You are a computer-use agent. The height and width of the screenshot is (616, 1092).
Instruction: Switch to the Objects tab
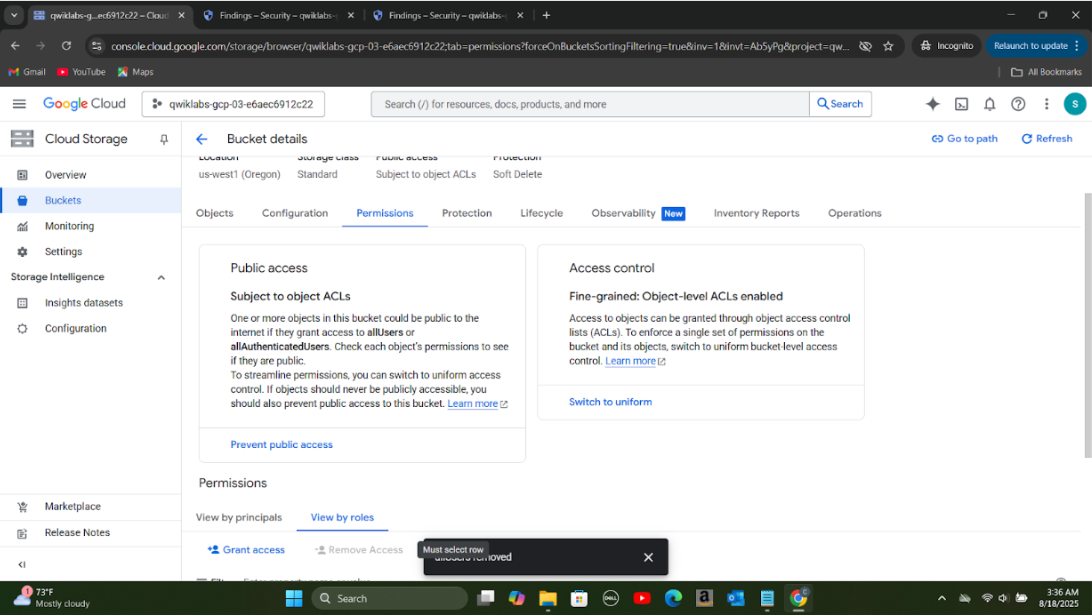(x=215, y=213)
